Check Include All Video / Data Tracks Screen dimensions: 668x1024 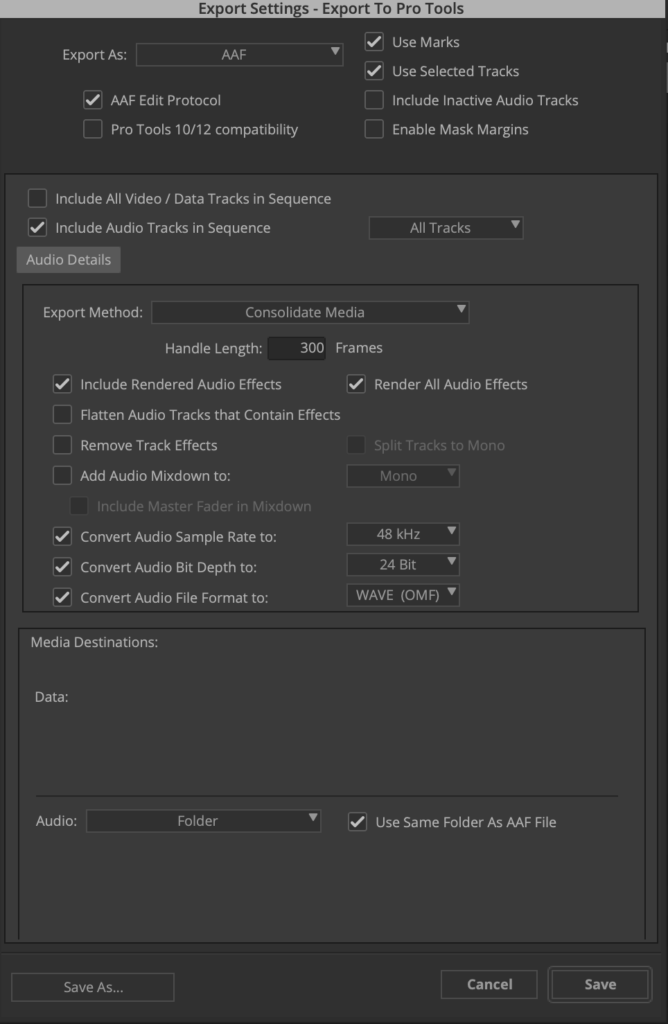click(37, 199)
